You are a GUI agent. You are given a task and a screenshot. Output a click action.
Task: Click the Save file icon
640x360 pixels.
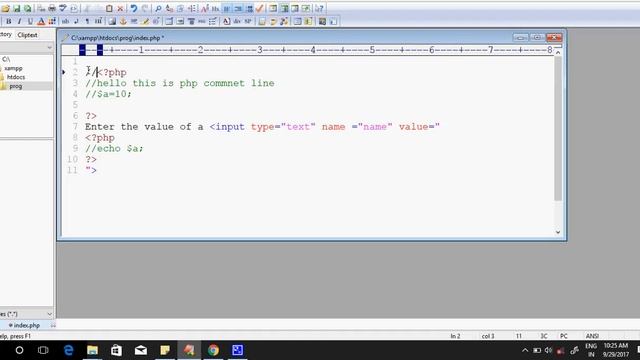tap(16, 8)
